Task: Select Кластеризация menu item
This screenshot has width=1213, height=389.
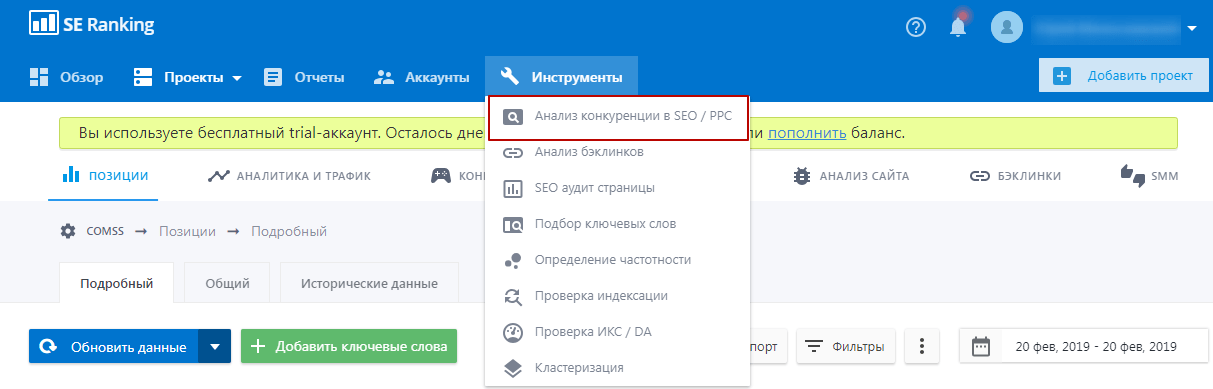Action: (x=617, y=368)
